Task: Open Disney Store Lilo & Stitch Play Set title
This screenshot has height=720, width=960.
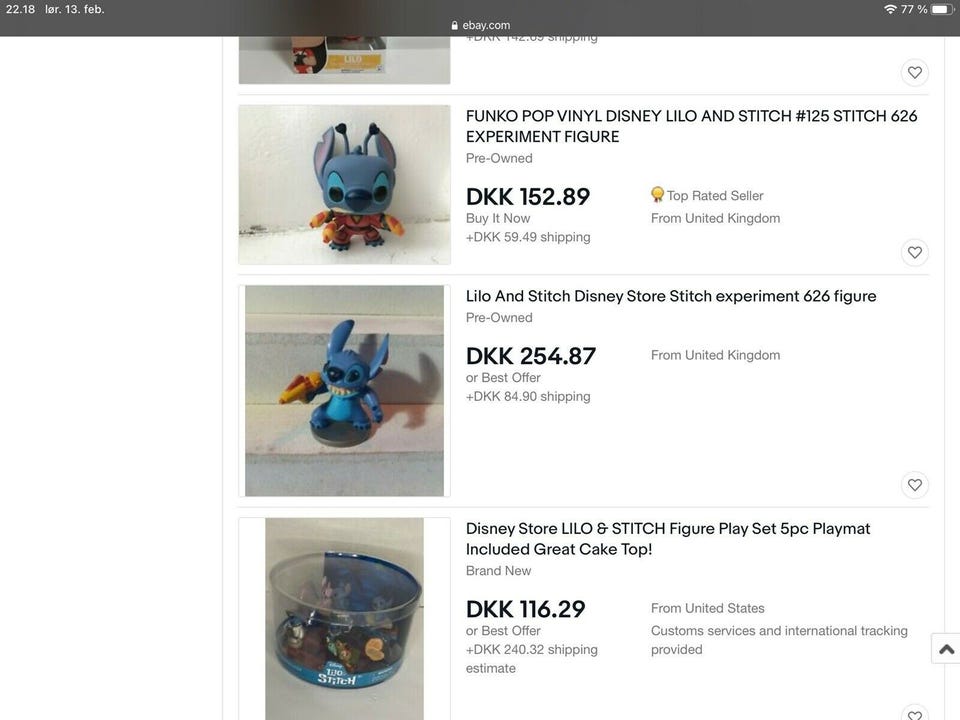Action: (x=668, y=539)
